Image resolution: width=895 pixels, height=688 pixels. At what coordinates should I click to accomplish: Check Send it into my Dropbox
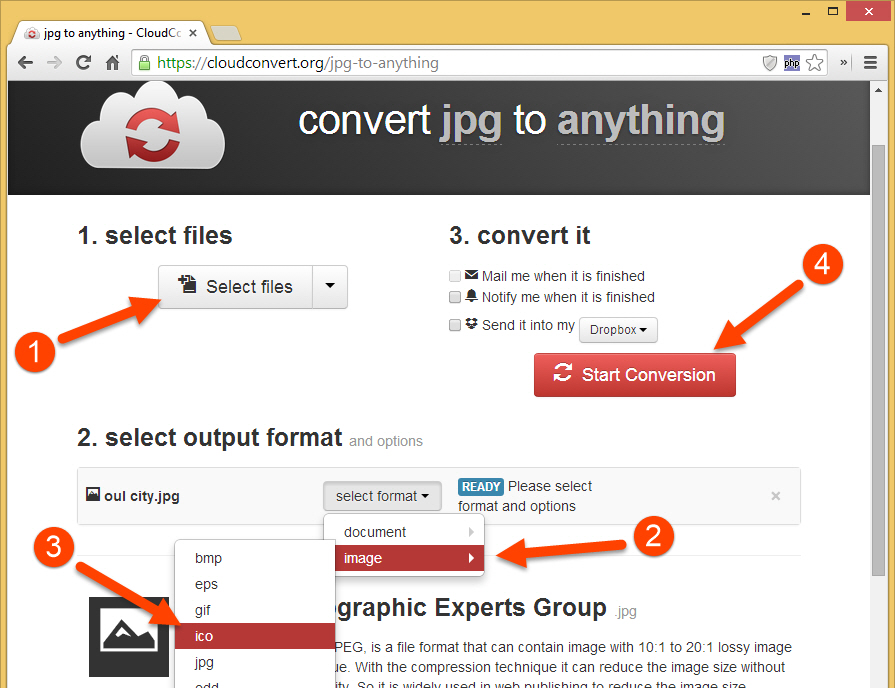455,324
